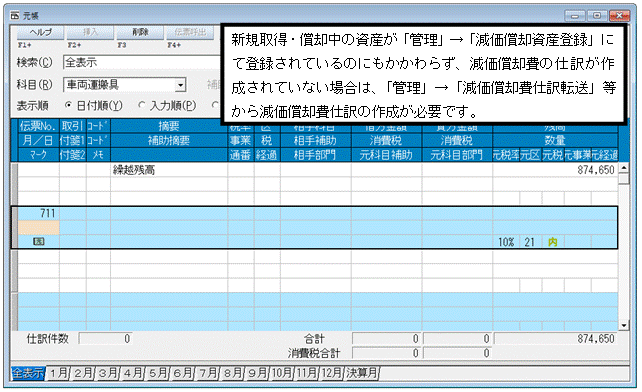
Task: Click the 合計 balance field showing 874,650
Action: pyautogui.click(x=555, y=339)
